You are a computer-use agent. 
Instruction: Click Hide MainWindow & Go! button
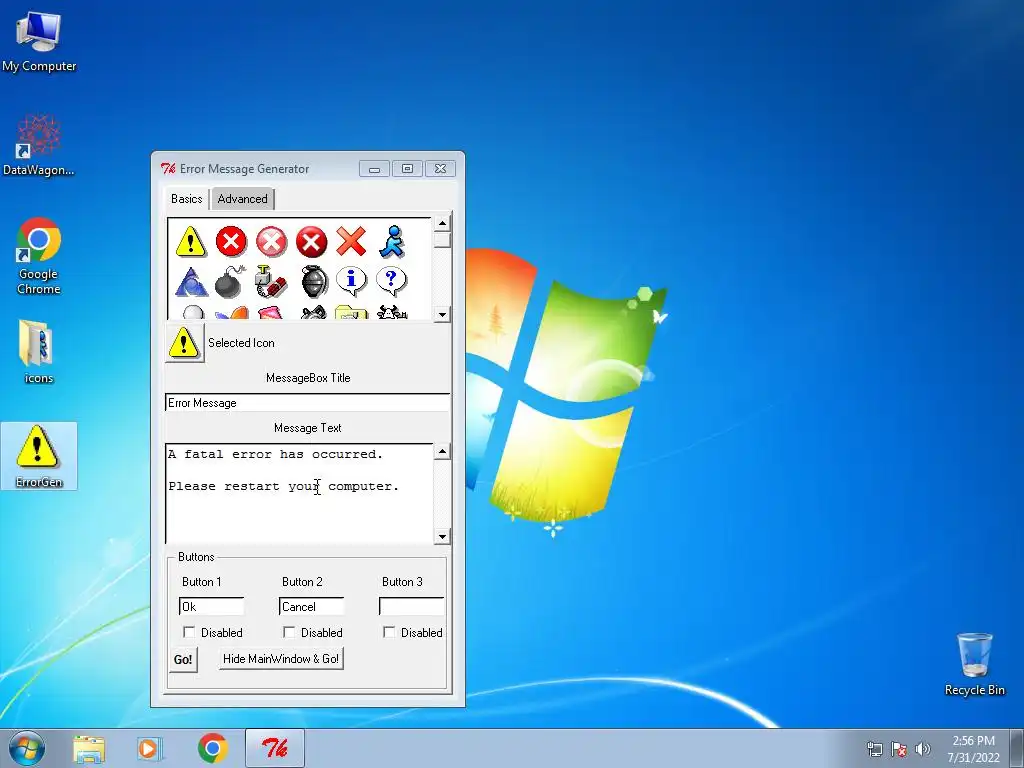point(281,659)
